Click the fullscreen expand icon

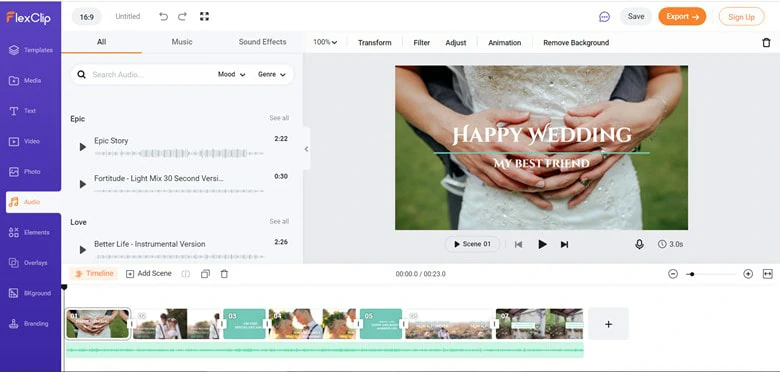(x=204, y=16)
